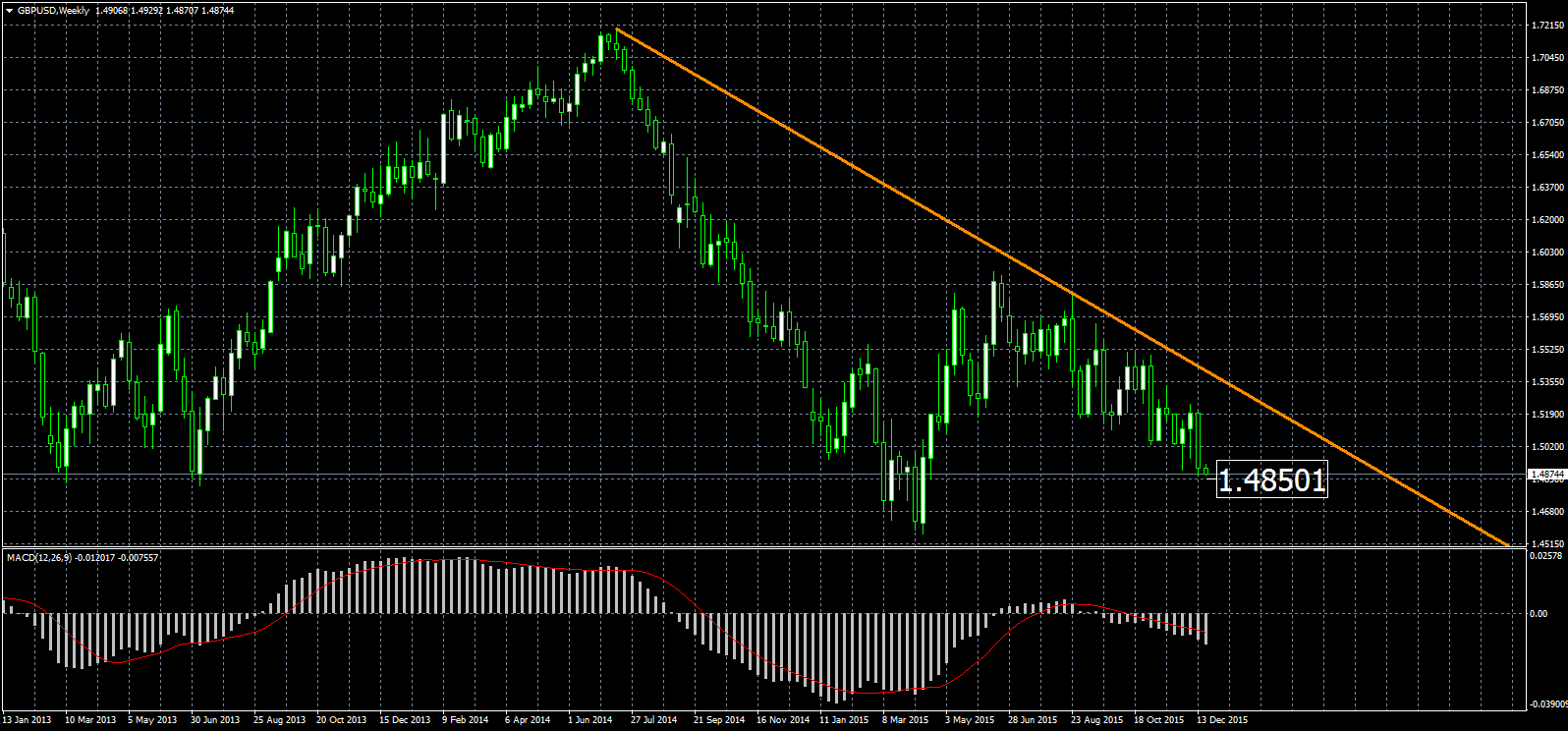The image size is (1568, 731).
Task: Click the 1 Jun 2014 date label
Action: [589, 720]
